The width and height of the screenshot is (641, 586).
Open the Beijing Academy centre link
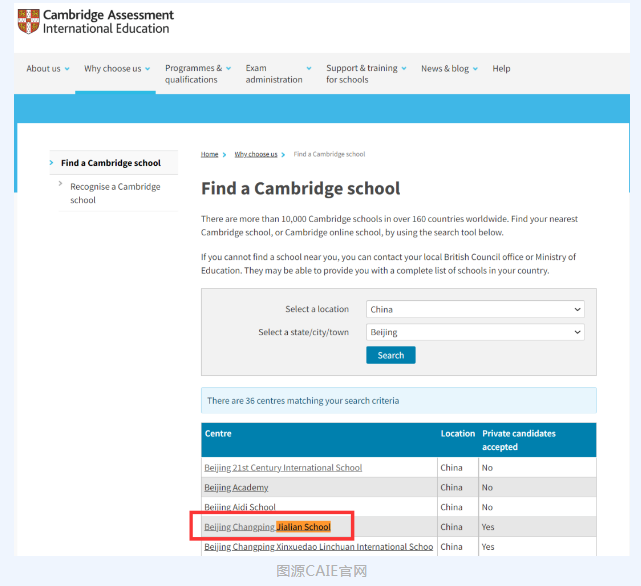(236, 487)
